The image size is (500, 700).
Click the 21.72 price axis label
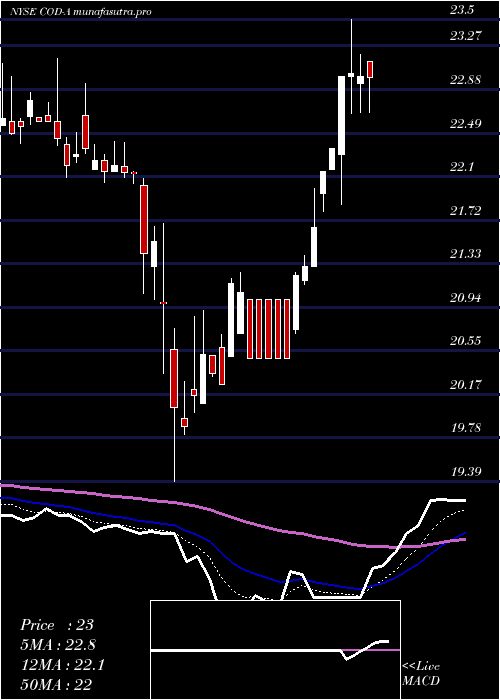coord(465,211)
